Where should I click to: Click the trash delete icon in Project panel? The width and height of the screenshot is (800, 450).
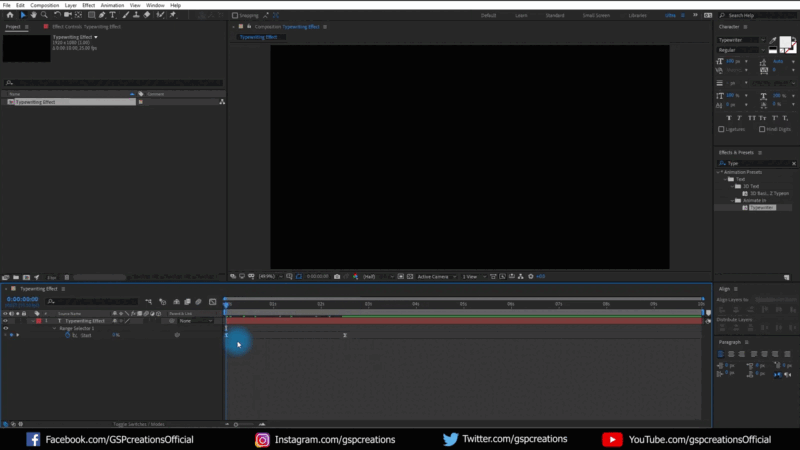click(66, 278)
